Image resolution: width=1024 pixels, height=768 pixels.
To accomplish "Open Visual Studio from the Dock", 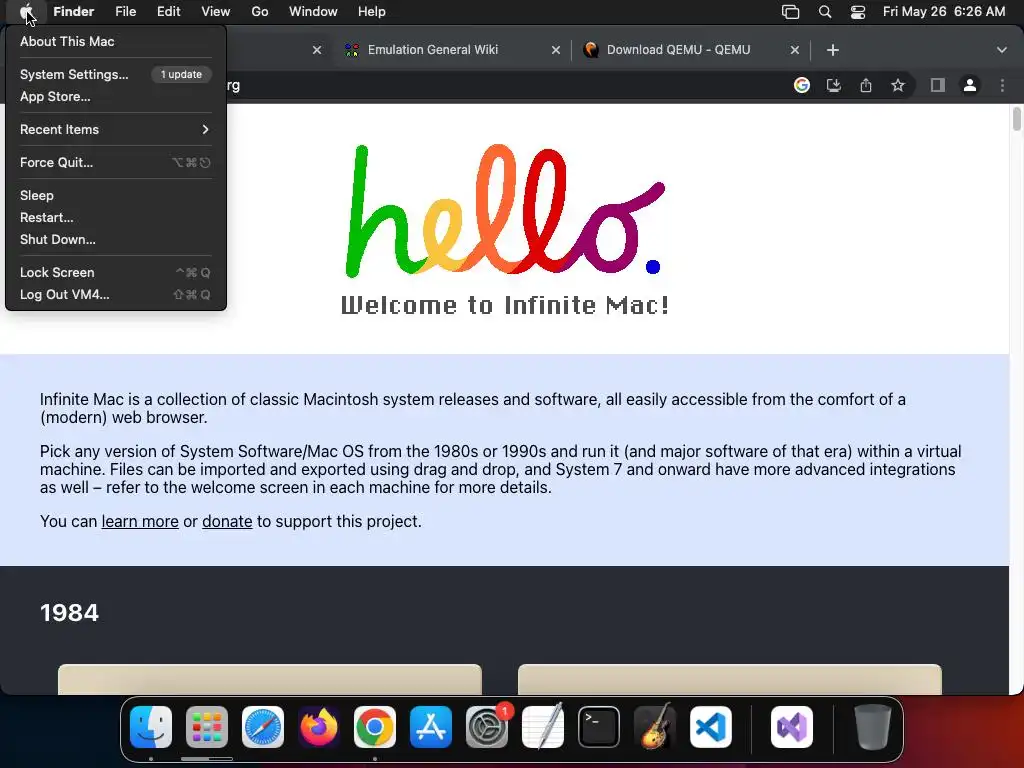I will (x=792, y=727).
